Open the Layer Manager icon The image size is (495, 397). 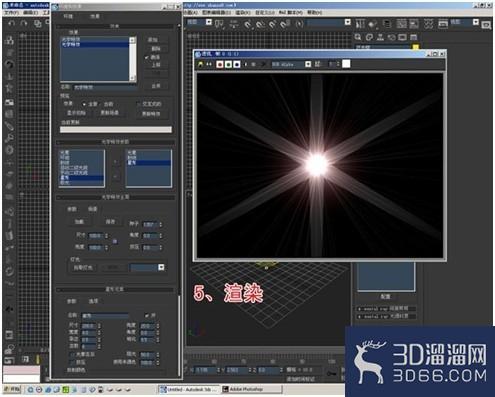(387, 24)
